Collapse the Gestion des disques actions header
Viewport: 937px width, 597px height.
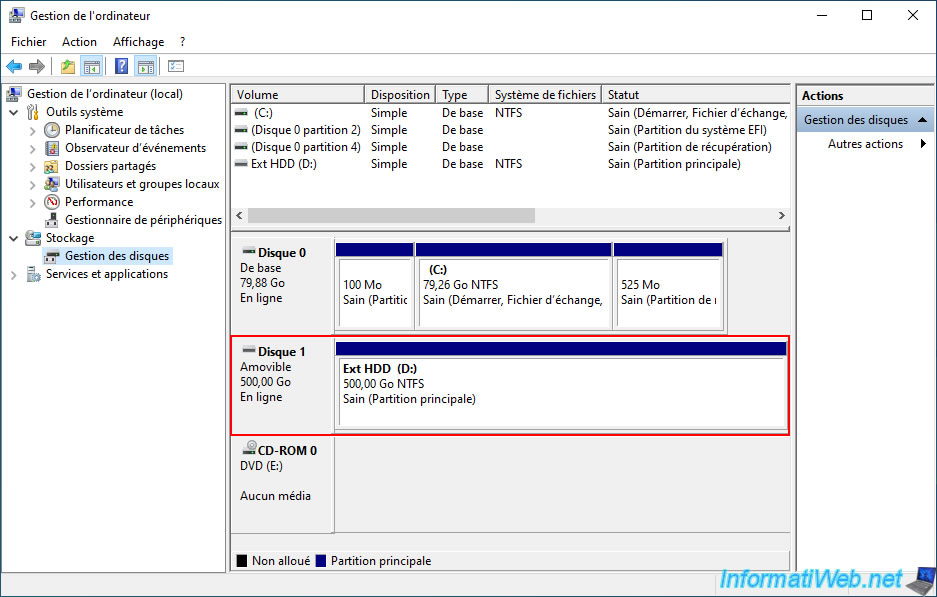(x=924, y=118)
